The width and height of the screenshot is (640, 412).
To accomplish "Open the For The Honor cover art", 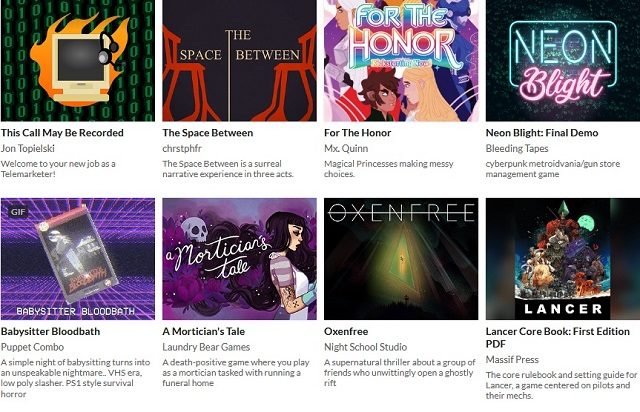I will point(401,60).
